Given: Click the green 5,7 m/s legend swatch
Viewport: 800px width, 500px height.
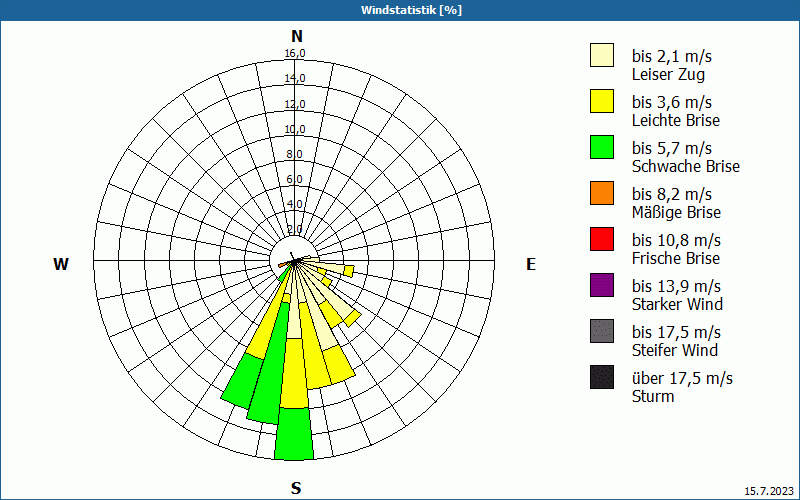Looking at the screenshot, I should (602, 147).
